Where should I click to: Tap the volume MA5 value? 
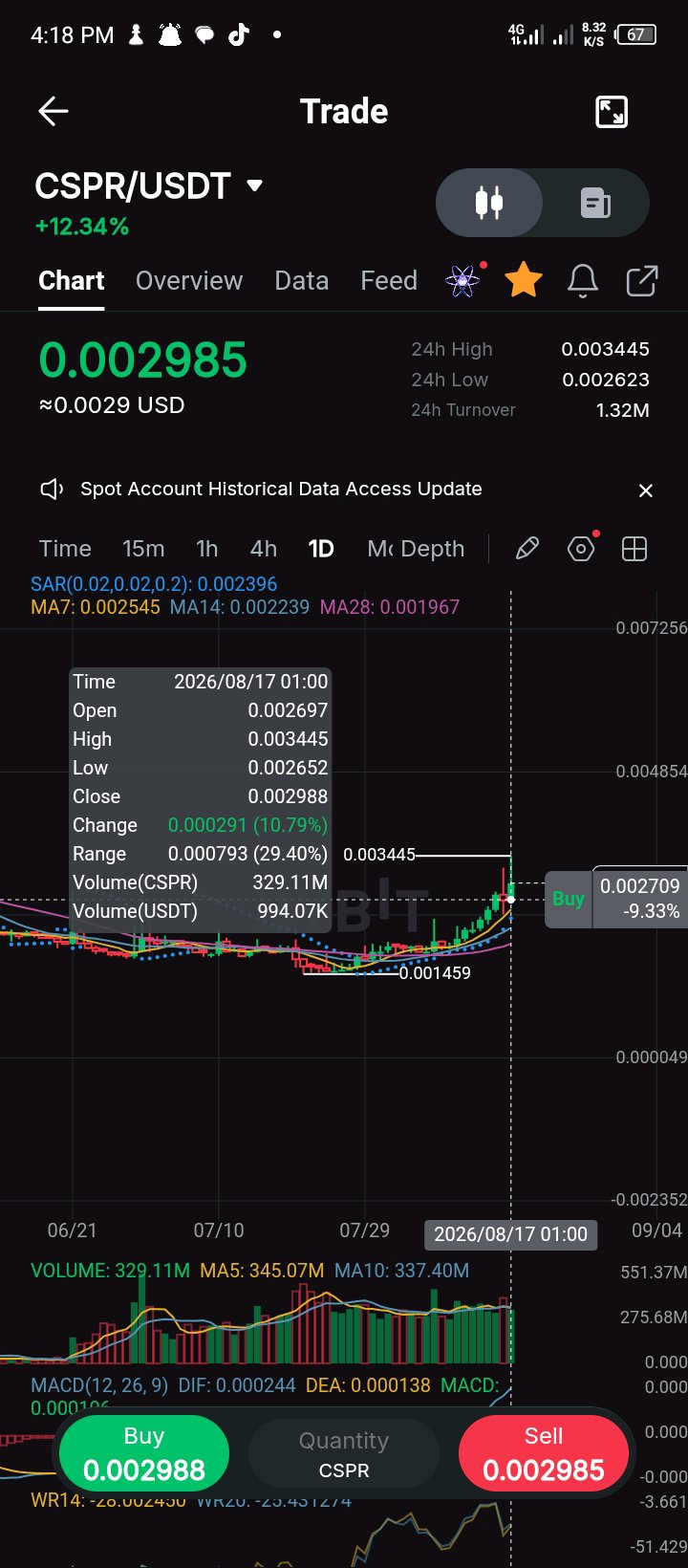[x=262, y=1271]
